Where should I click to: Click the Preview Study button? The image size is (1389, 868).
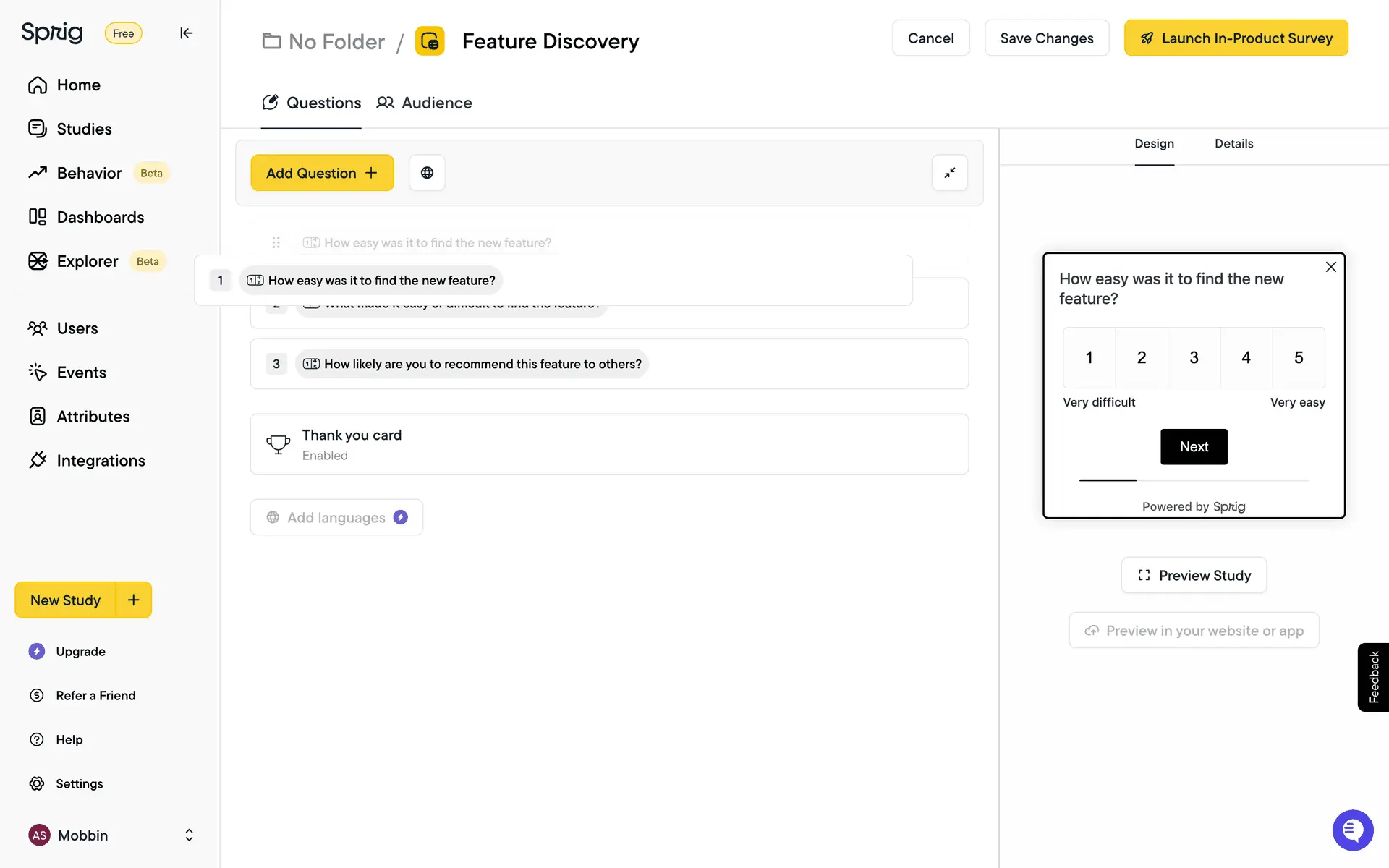coord(1194,575)
